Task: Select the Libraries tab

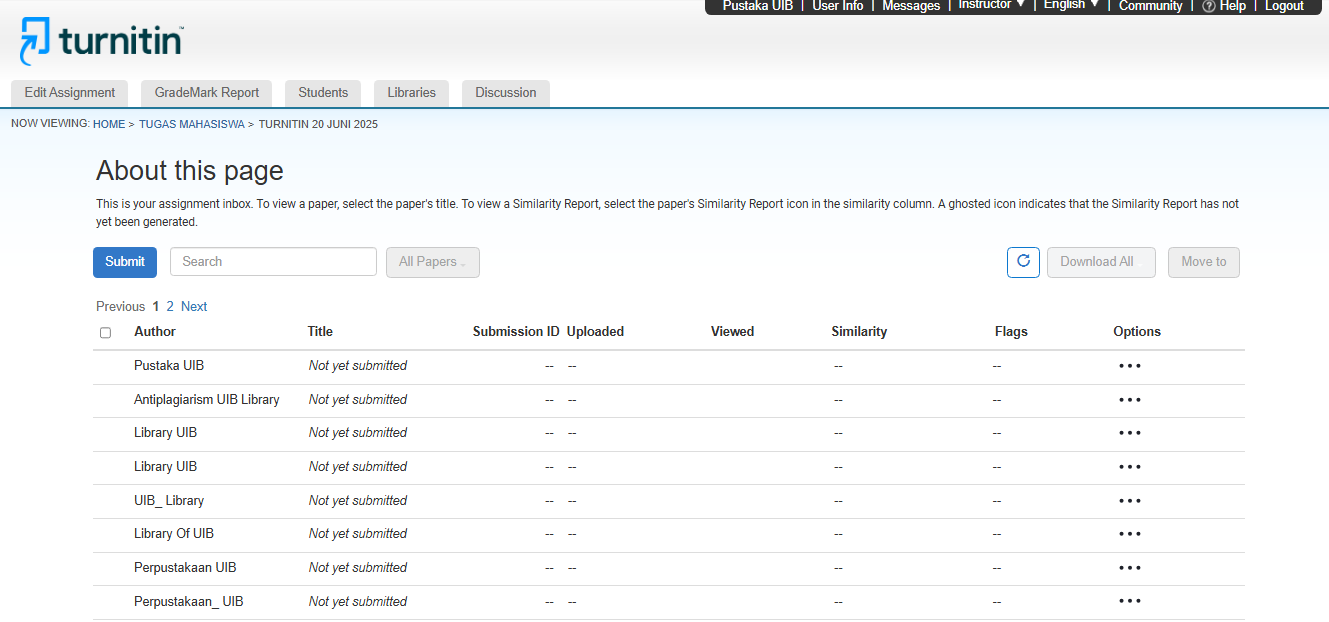Action: pyautogui.click(x=412, y=93)
